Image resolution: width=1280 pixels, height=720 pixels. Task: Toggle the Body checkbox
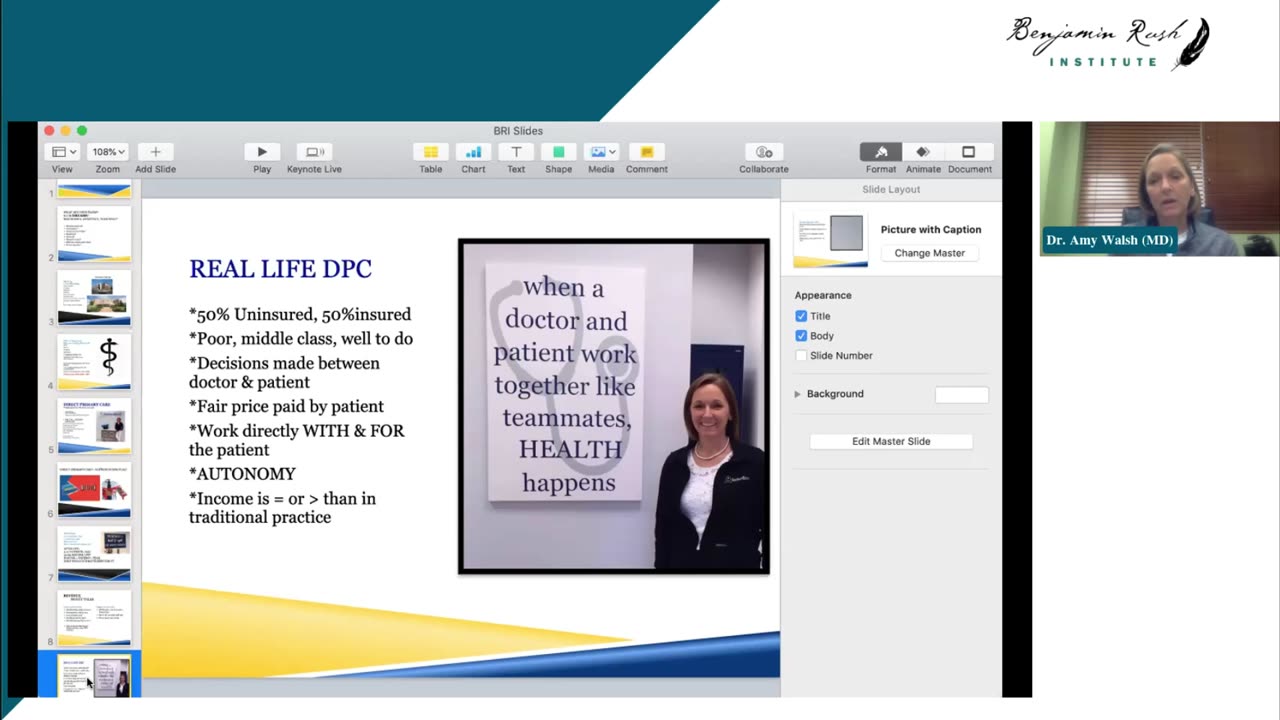point(801,336)
